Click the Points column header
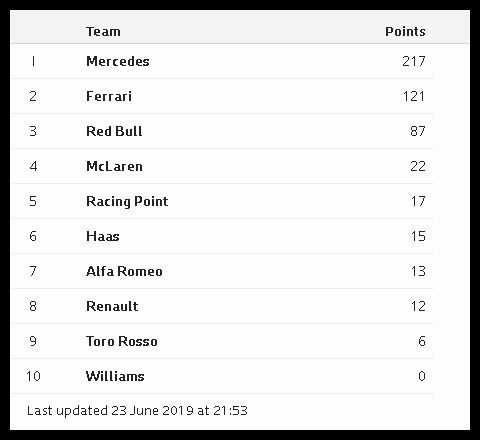The width and height of the screenshot is (480, 440). [x=405, y=32]
